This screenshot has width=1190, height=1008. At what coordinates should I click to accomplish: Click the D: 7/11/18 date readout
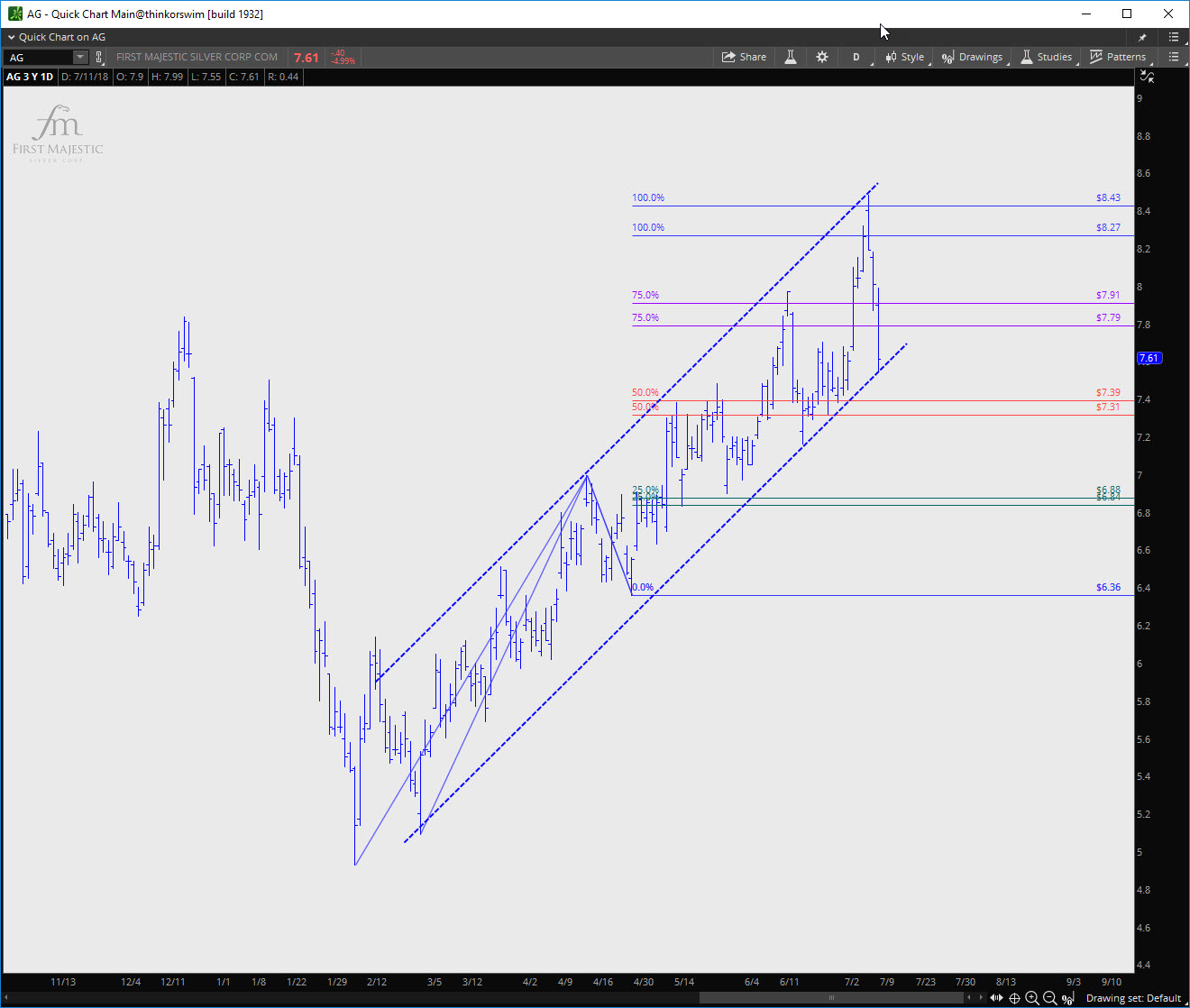85,77
